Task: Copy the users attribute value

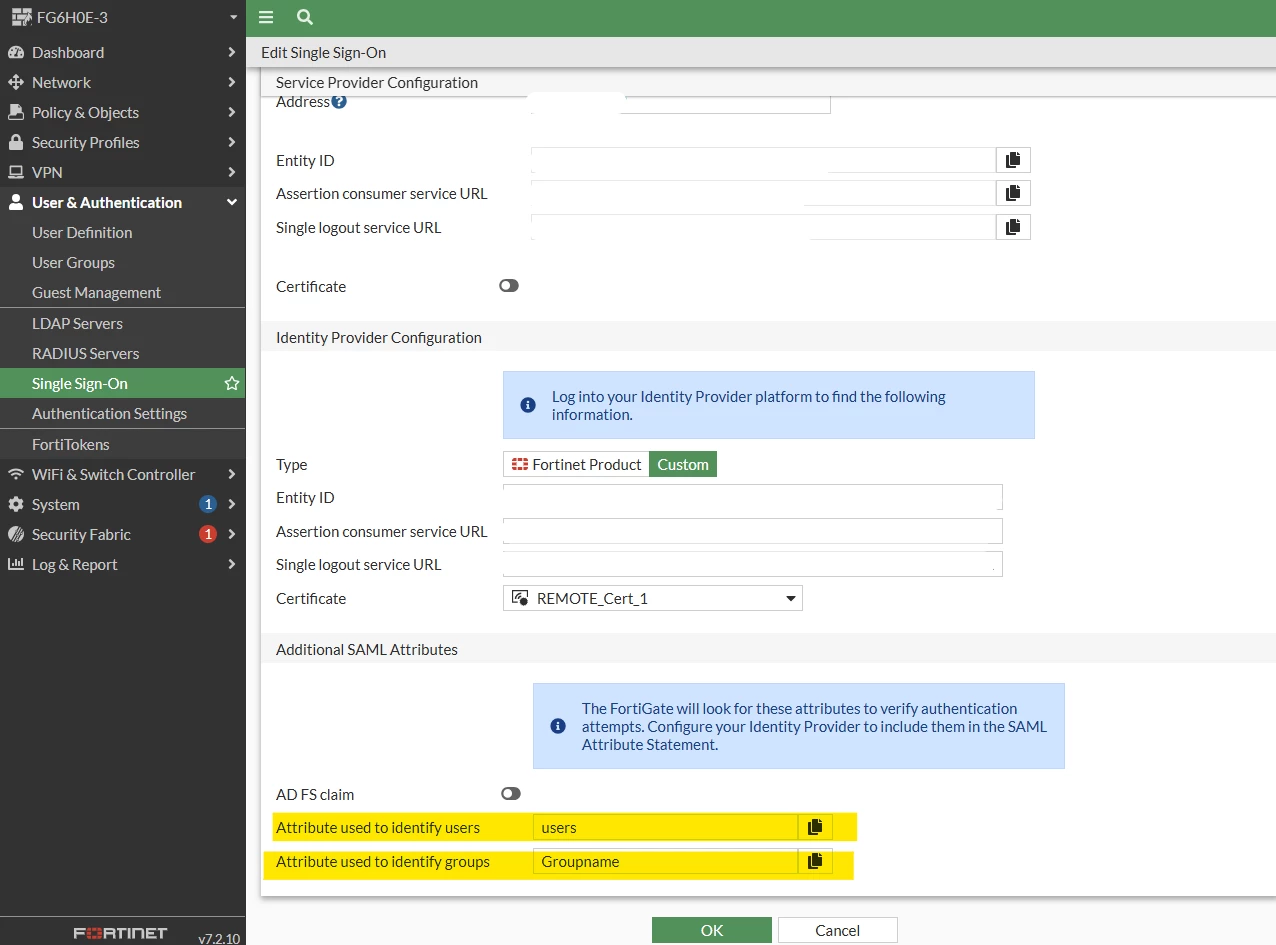Action: click(815, 827)
